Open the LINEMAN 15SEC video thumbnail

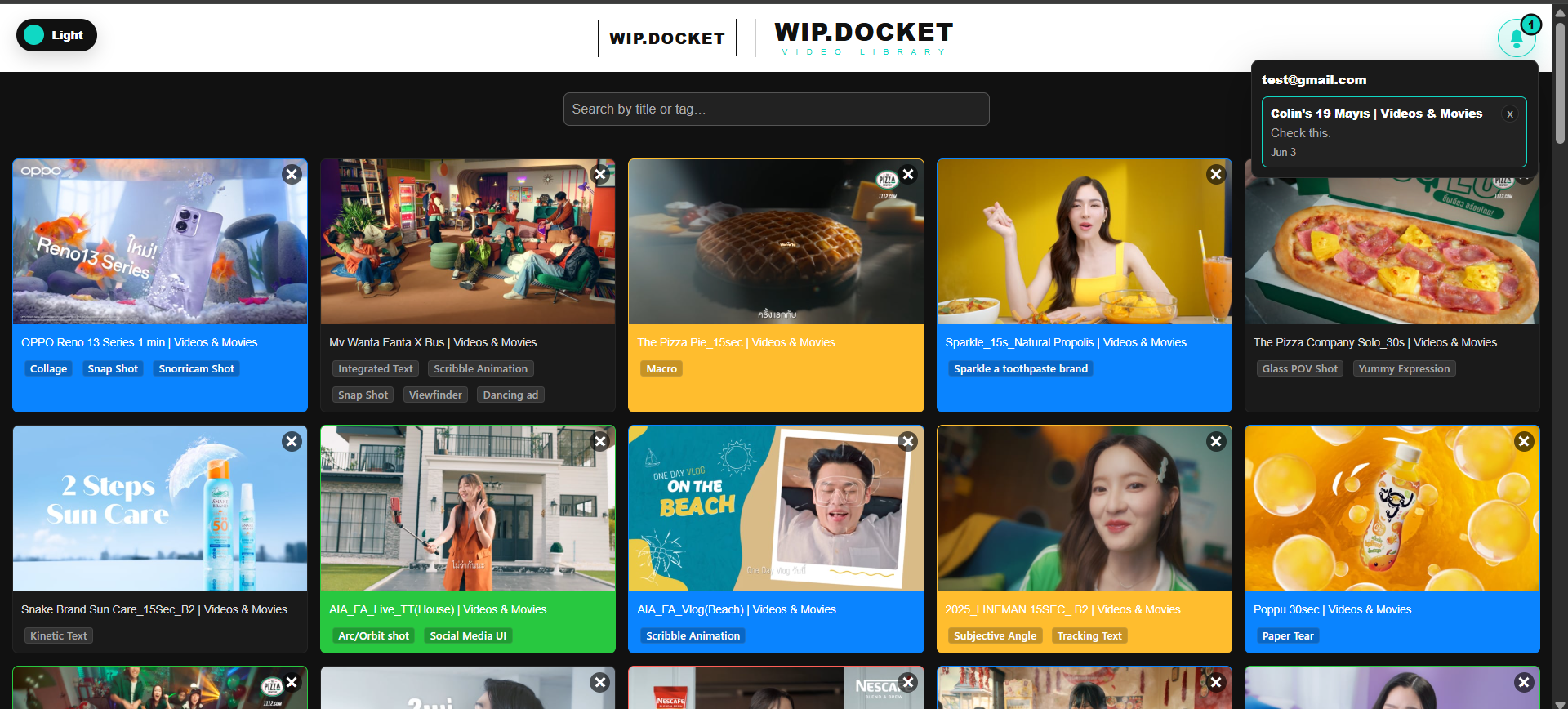(1084, 508)
